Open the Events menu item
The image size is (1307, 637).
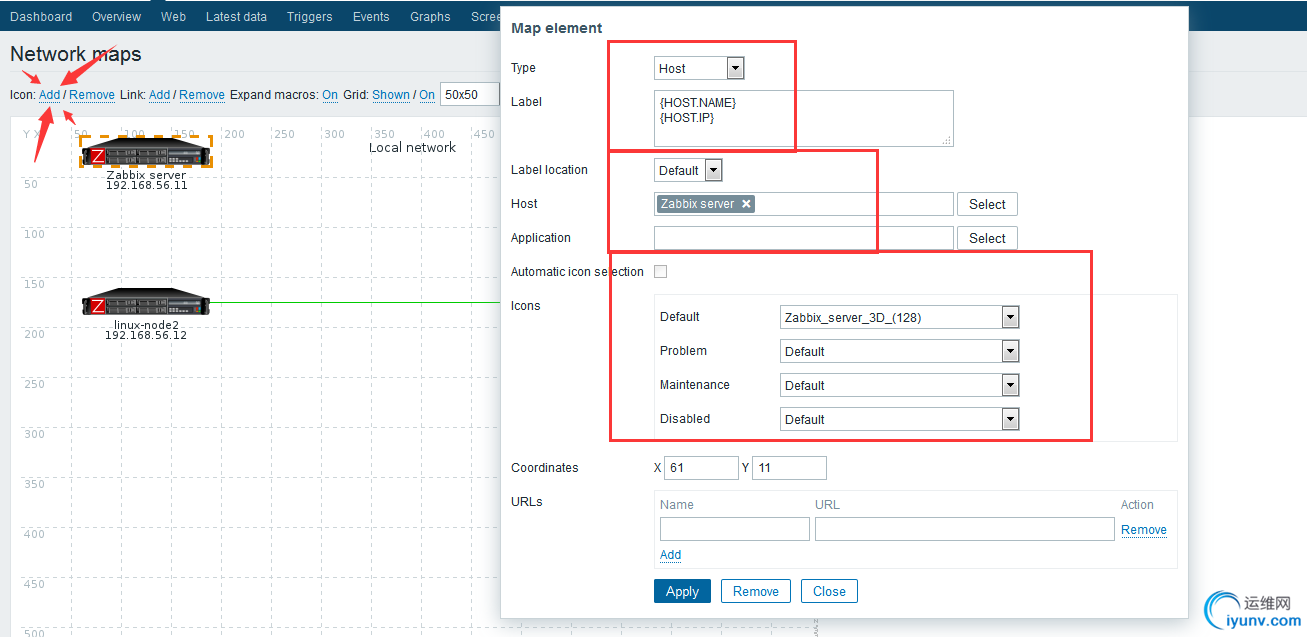click(x=371, y=16)
